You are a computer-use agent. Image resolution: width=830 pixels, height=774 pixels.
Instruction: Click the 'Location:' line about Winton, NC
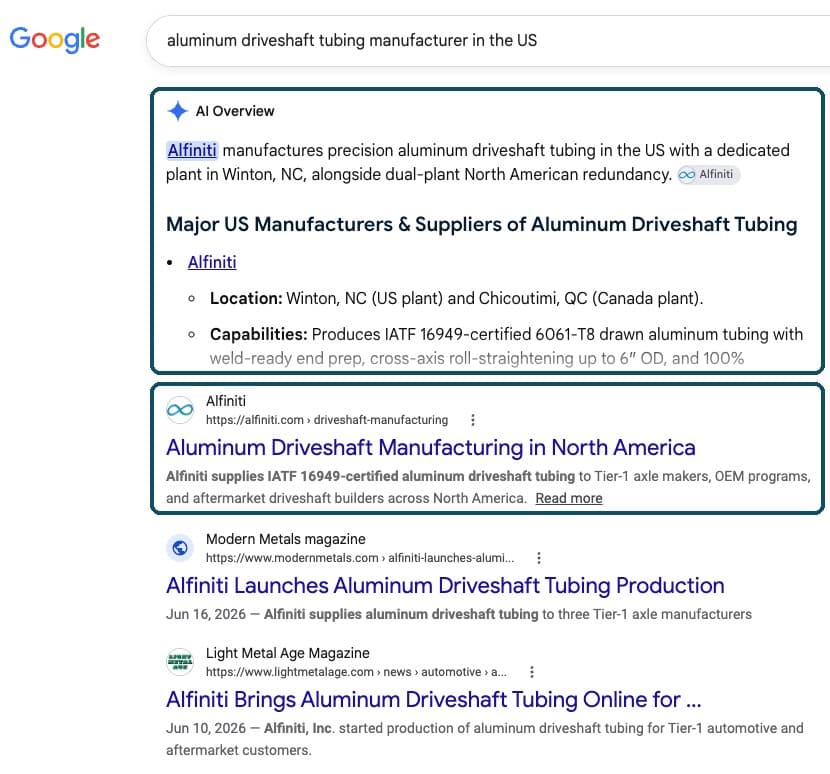pos(456,299)
